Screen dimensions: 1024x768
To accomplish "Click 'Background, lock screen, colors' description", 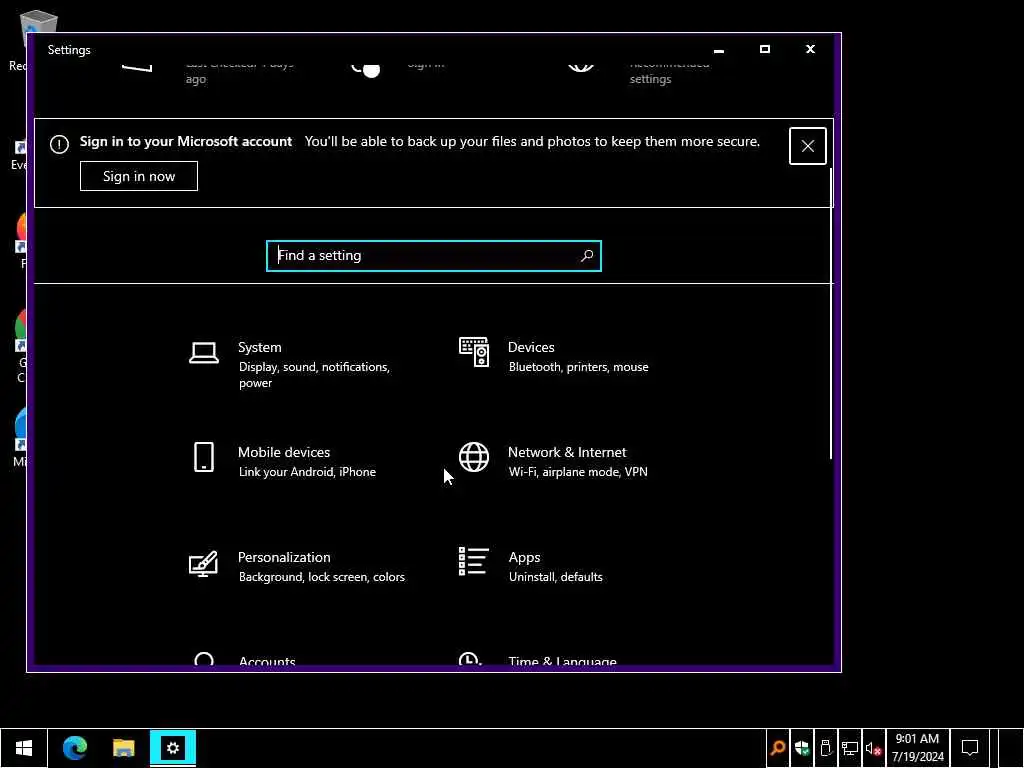I will [321, 577].
